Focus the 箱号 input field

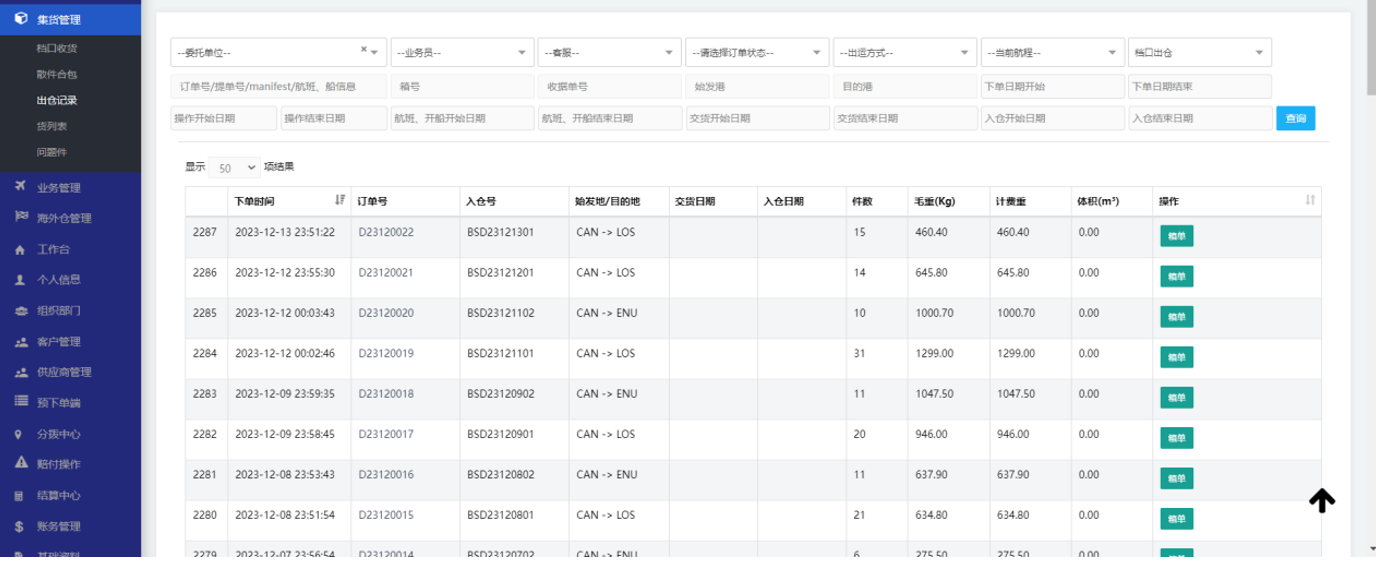462,87
